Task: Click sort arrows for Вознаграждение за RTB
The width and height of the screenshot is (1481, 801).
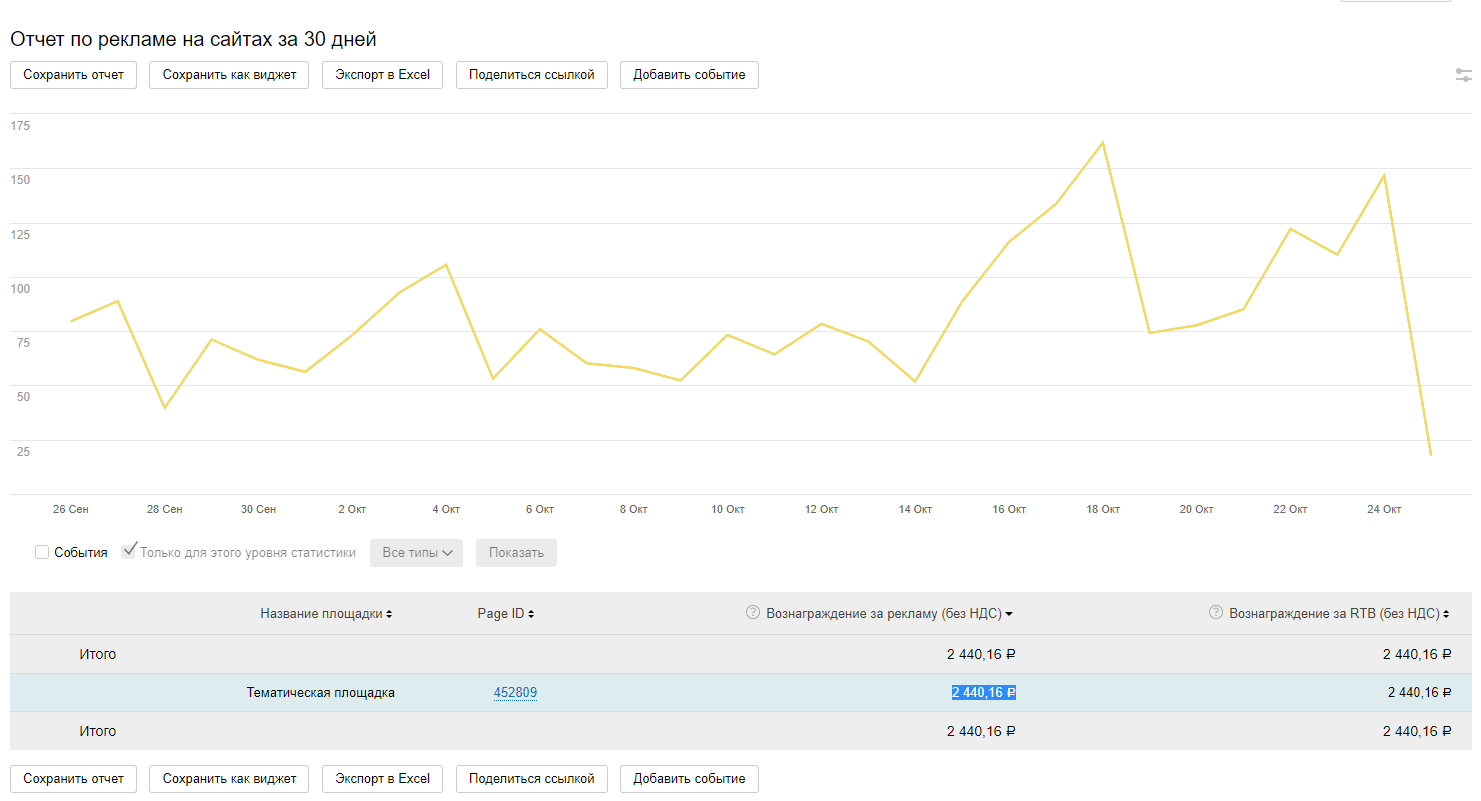Action: [1446, 614]
